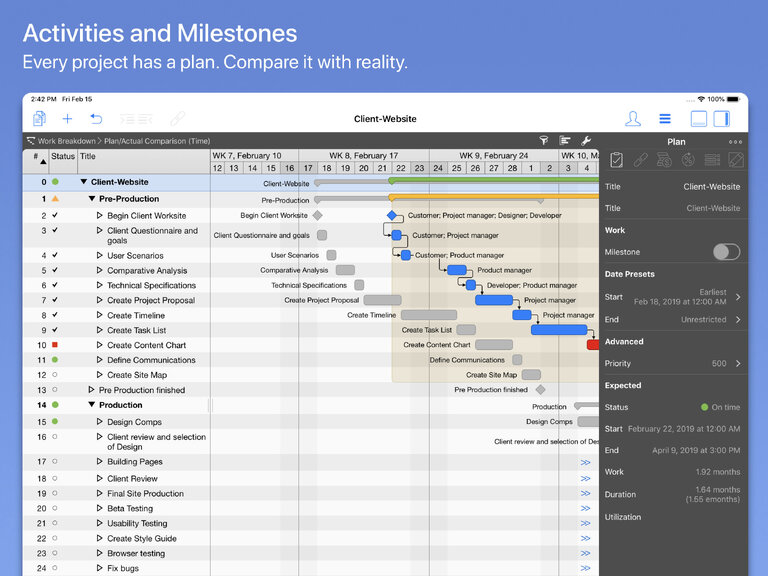Click the undo arrow icon

click(x=96, y=119)
